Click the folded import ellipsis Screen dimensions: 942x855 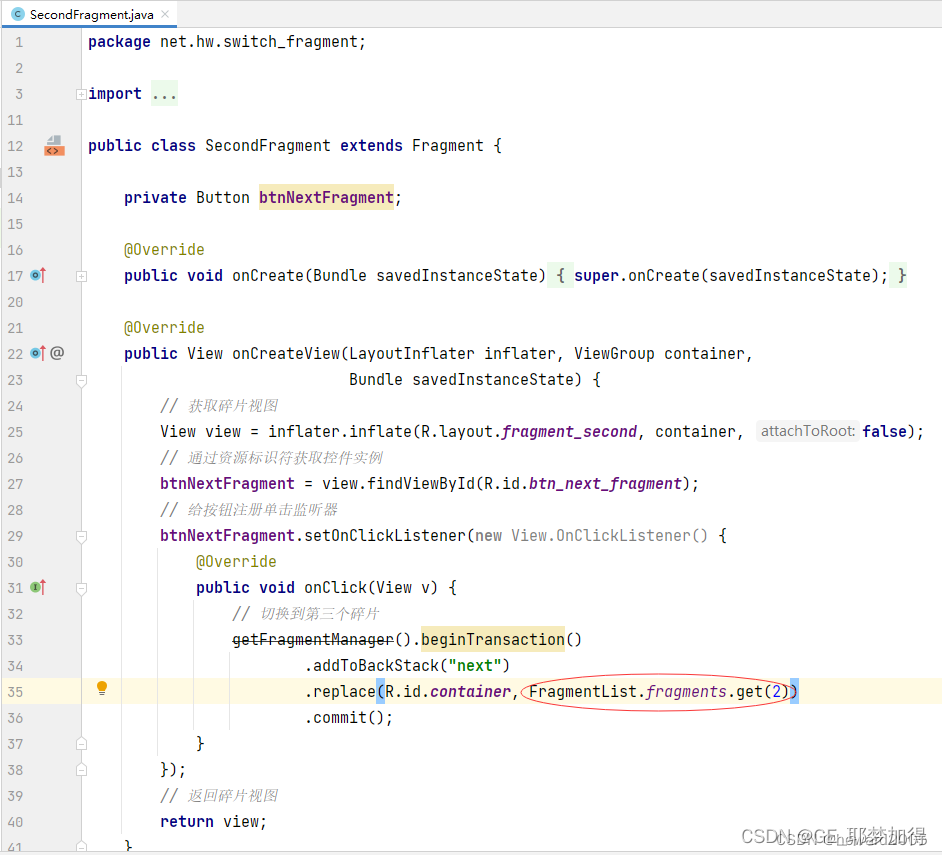[164, 94]
